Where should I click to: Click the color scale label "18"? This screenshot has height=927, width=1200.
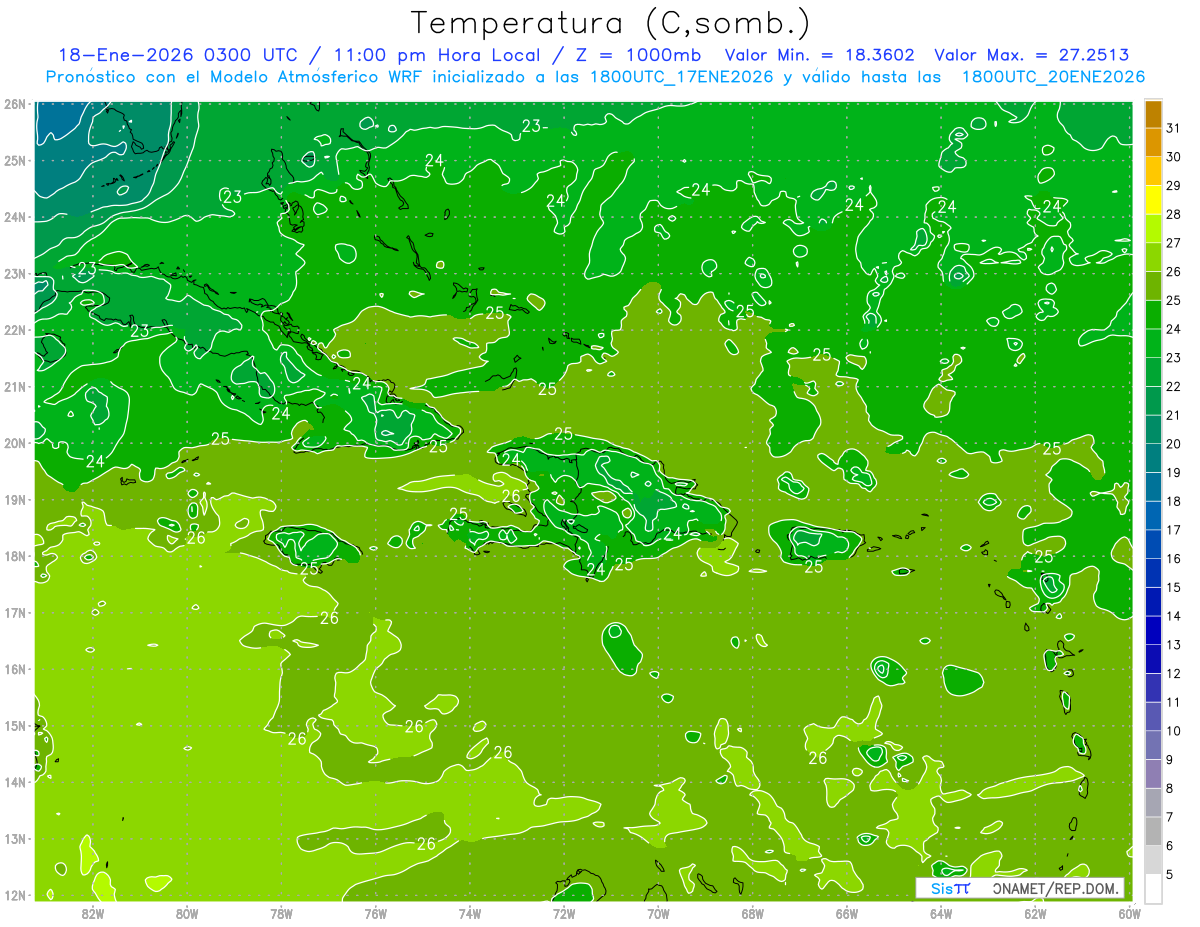pos(1173,501)
